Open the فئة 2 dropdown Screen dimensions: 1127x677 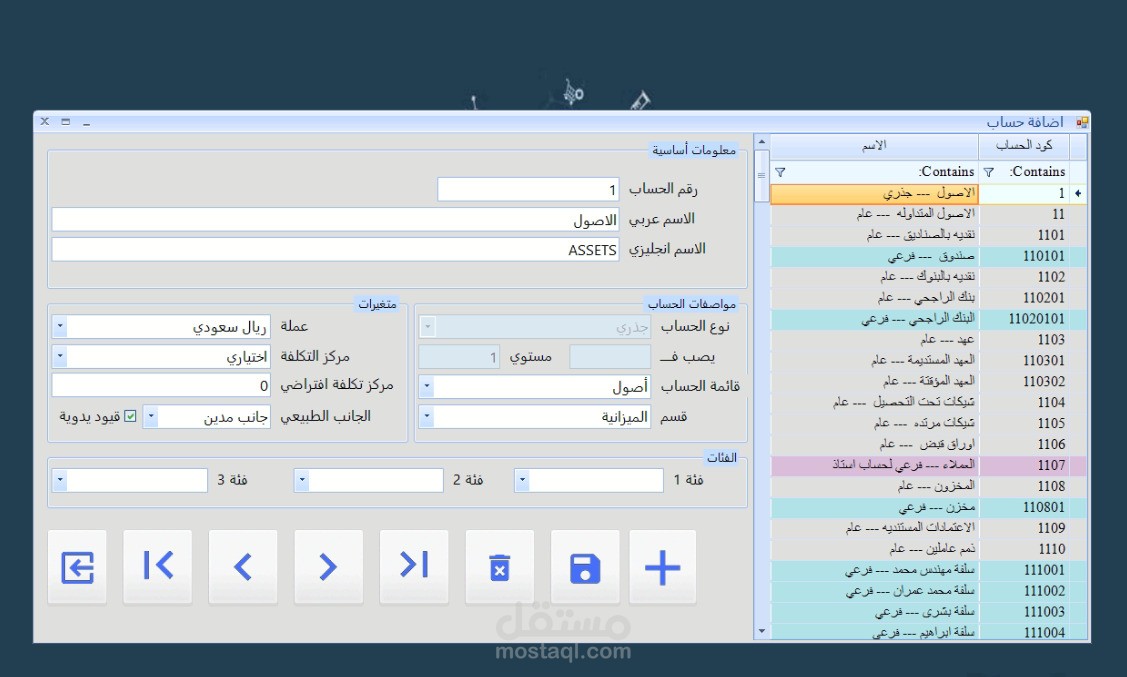tap(302, 479)
